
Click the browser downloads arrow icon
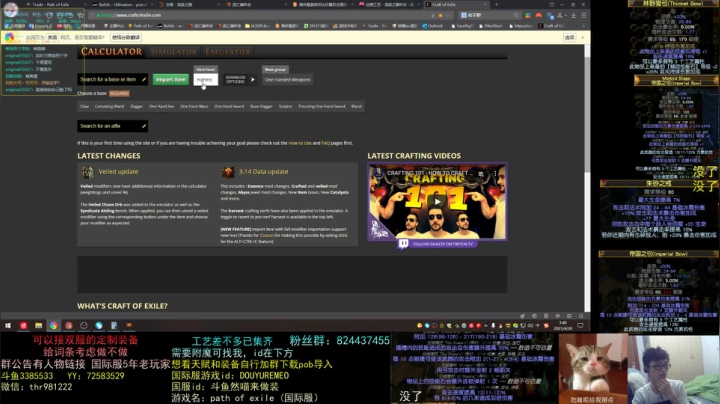click(x=573, y=15)
